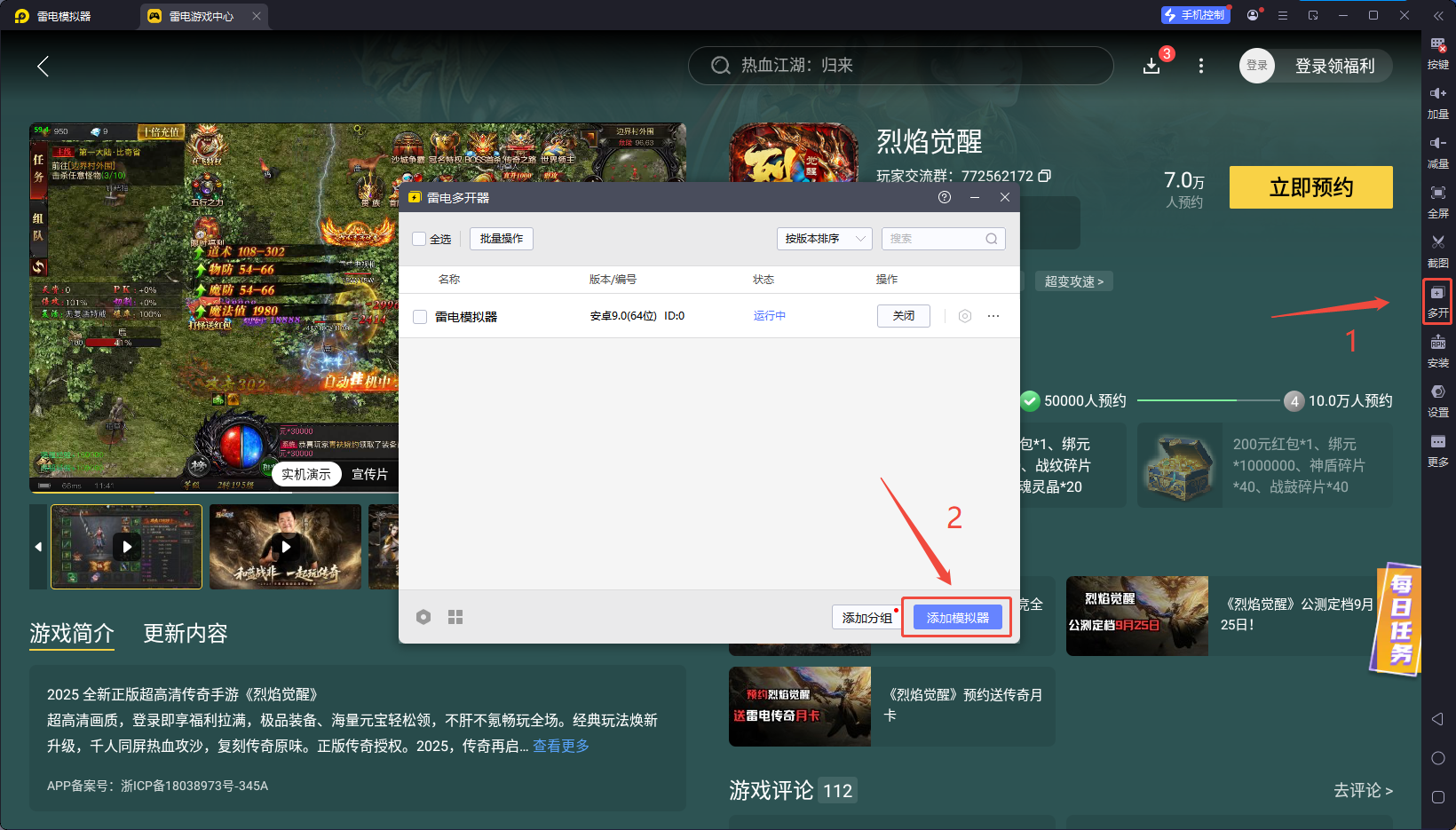Close the 雷电多开器 dialog
The image size is (1456, 830).
(x=1005, y=197)
